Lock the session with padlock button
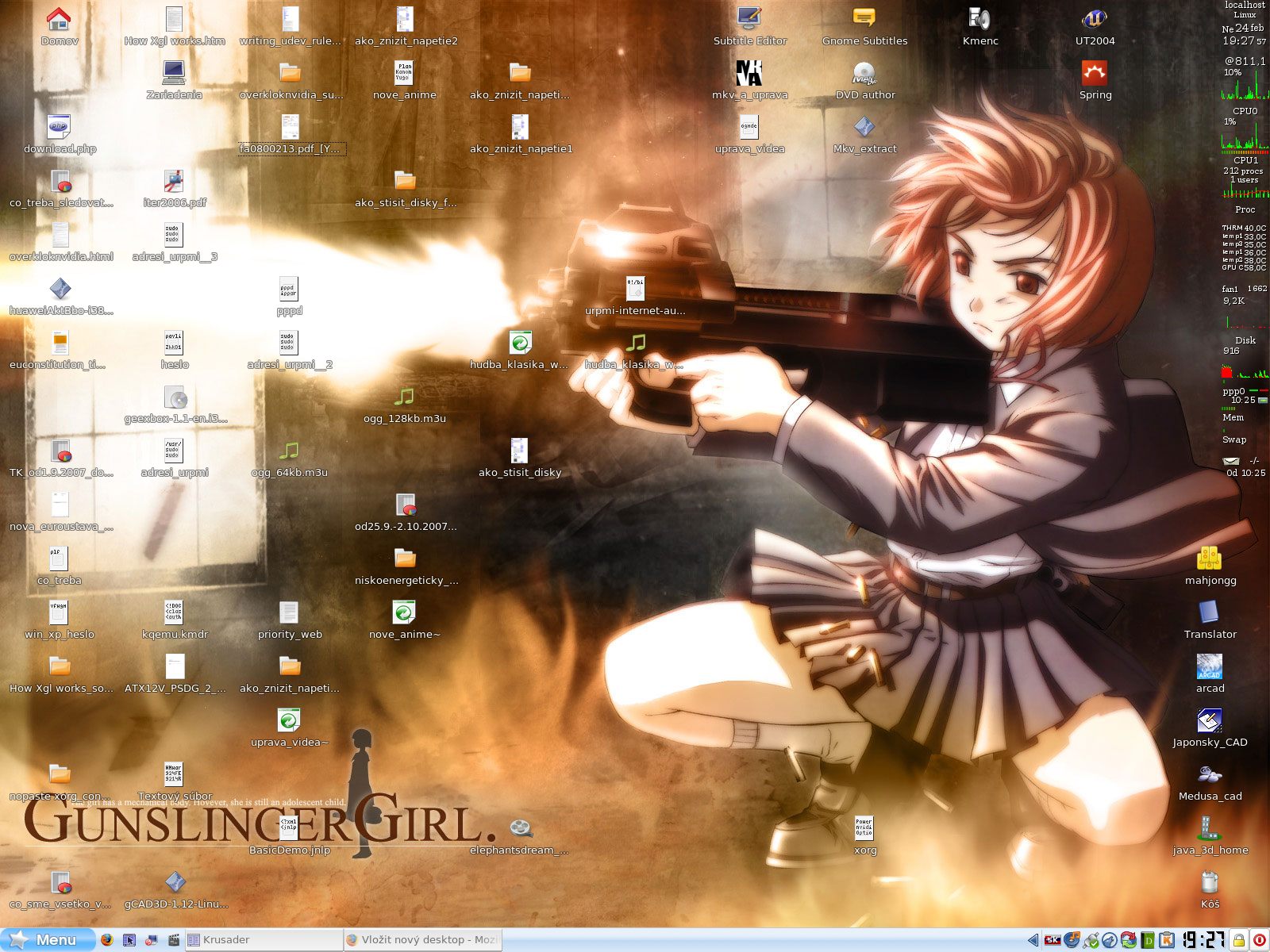 pos(1238,941)
